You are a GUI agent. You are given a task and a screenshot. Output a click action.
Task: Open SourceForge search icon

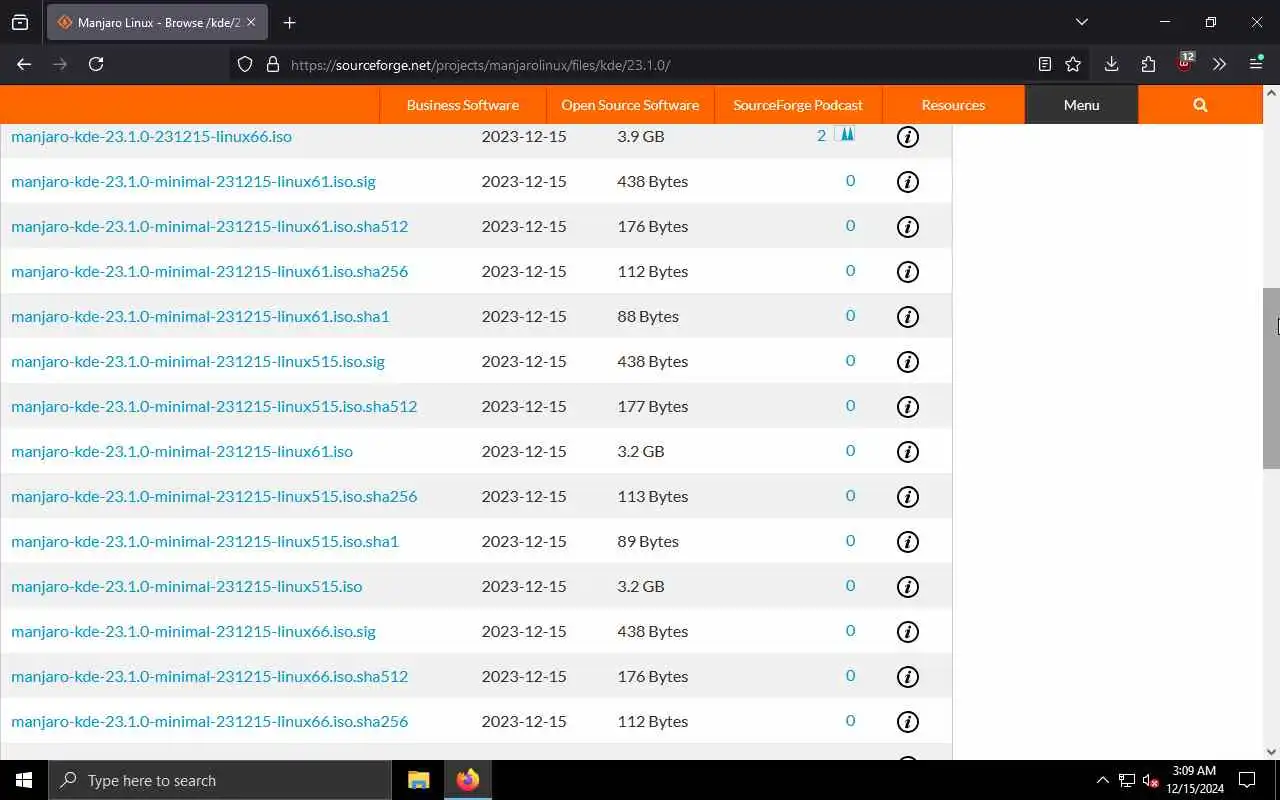tap(1200, 105)
